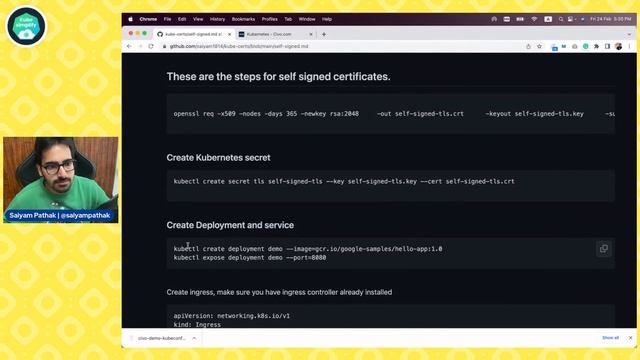Viewport: 640px width, 360px height.
Task: Open the Help menu
Action: point(327,19)
